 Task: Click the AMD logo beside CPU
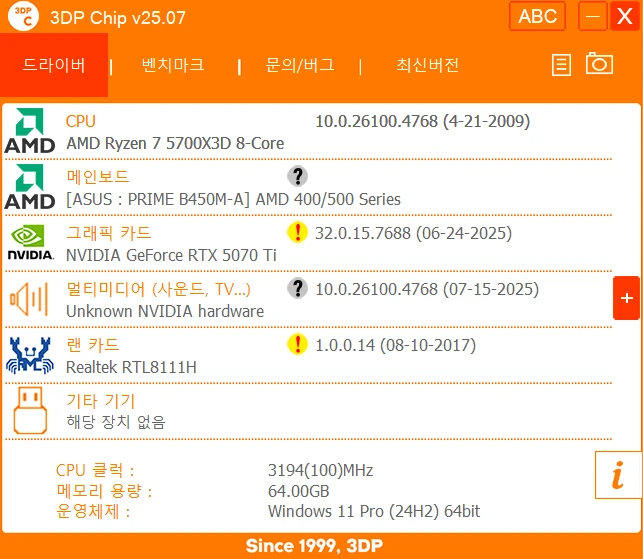coord(30,130)
